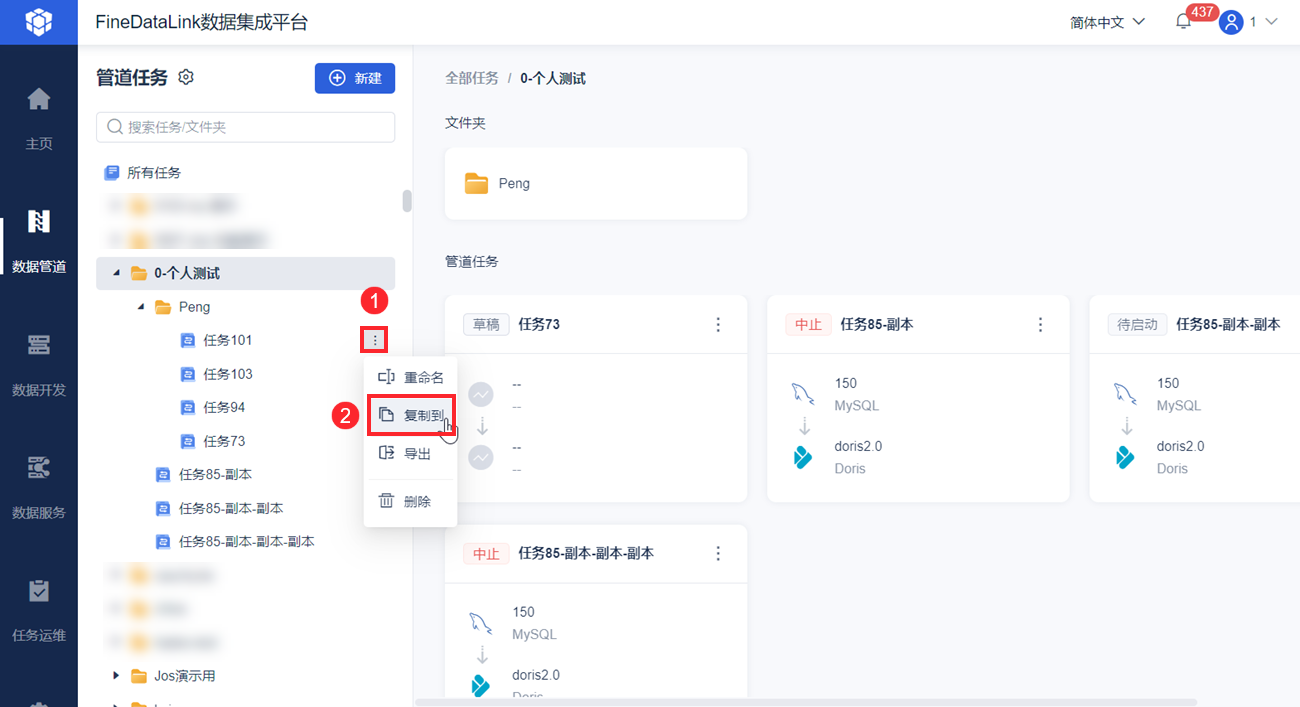Open more options on 任务85-副本 card
The width and height of the screenshot is (1300, 707).
1040,325
